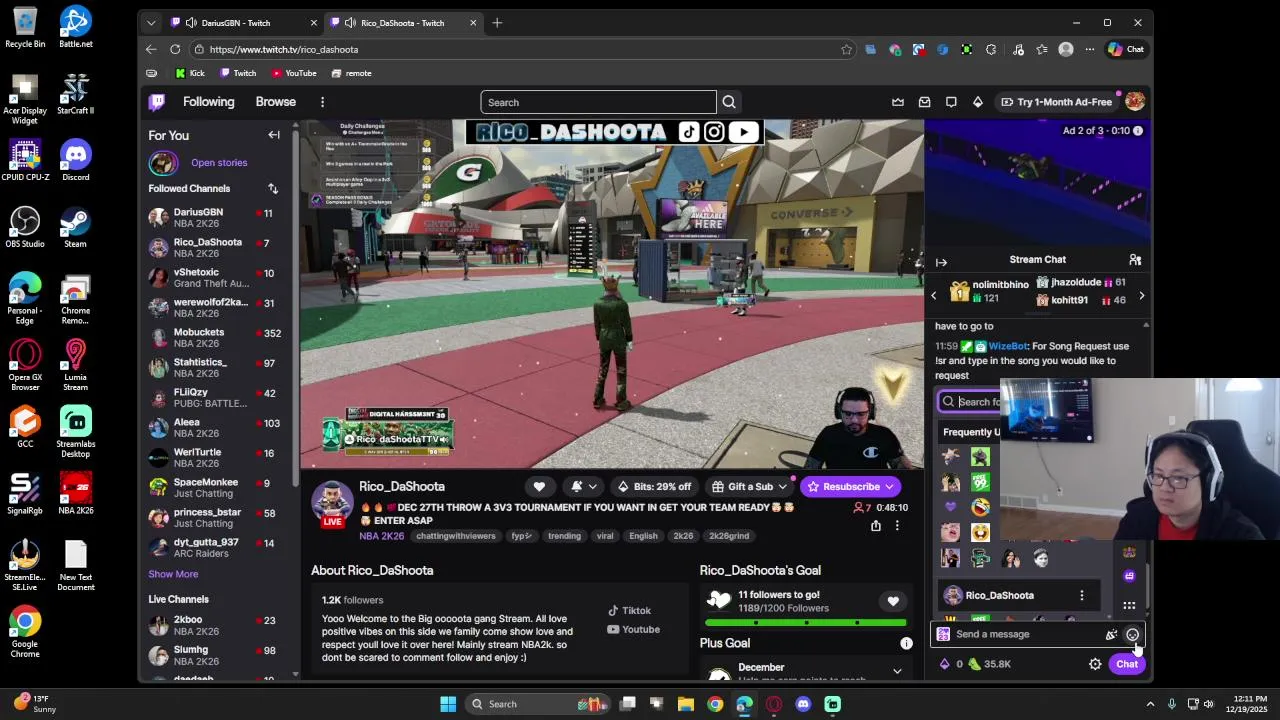
Task: Click the Get Bits diamond icon
Action: [x=977, y=102]
